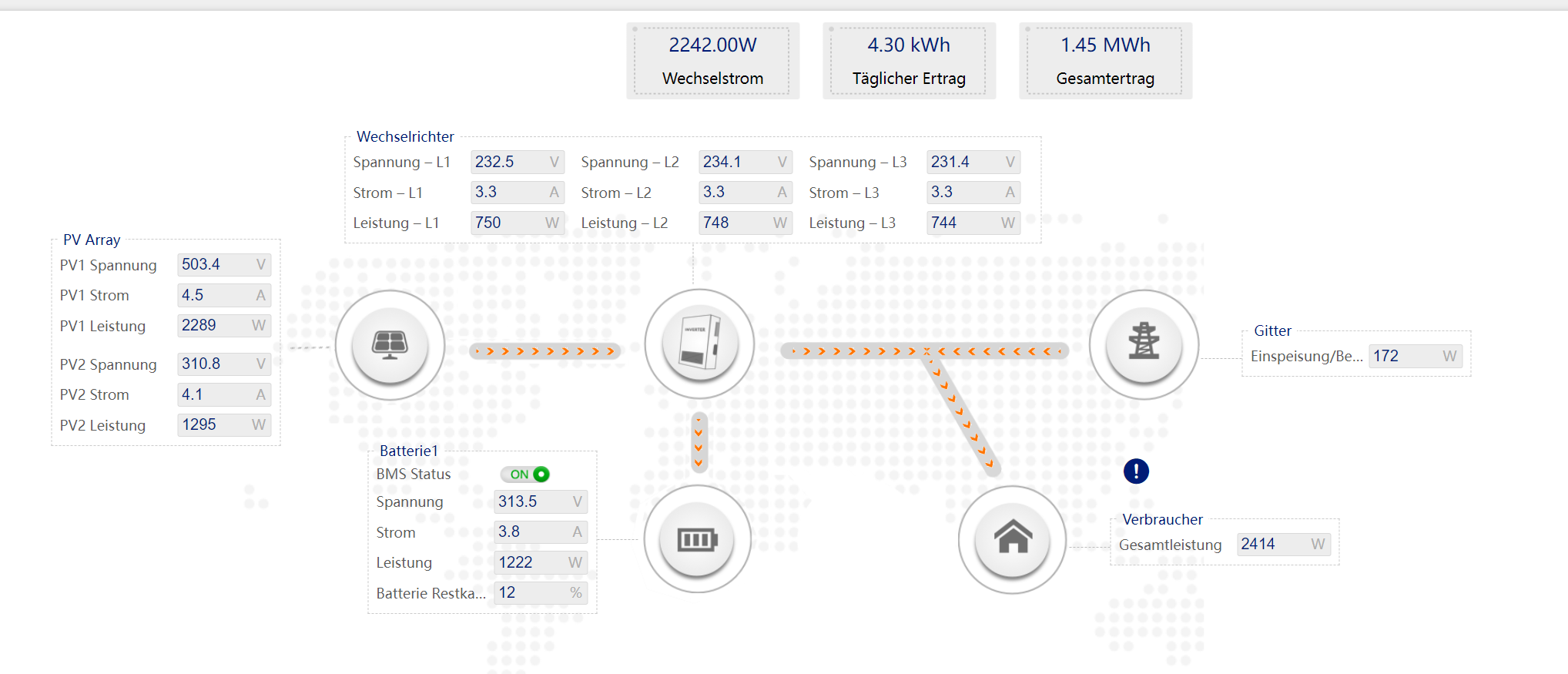Select the PV1 Spannung value 503.4

pos(224,264)
